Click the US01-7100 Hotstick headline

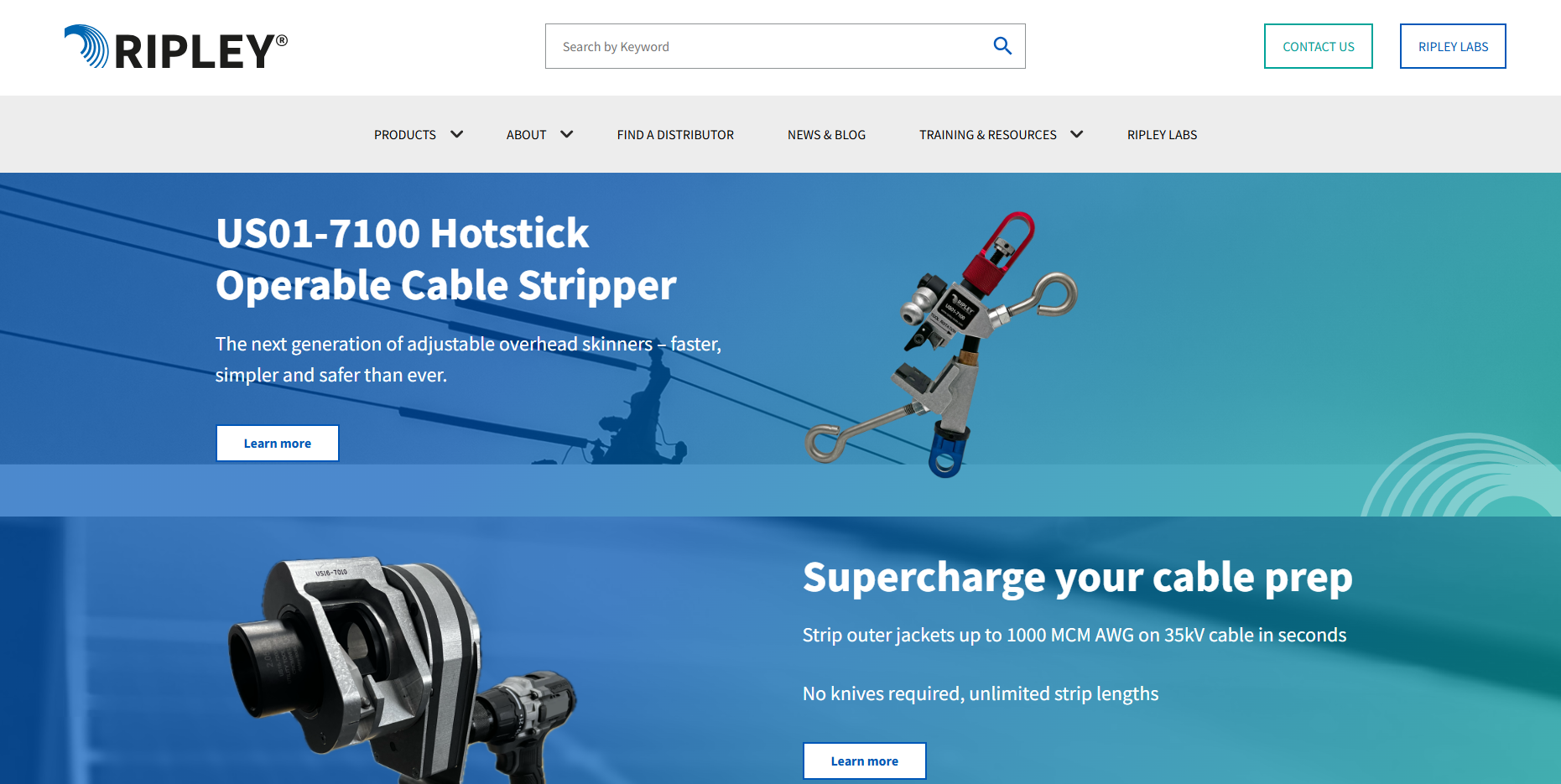446,259
